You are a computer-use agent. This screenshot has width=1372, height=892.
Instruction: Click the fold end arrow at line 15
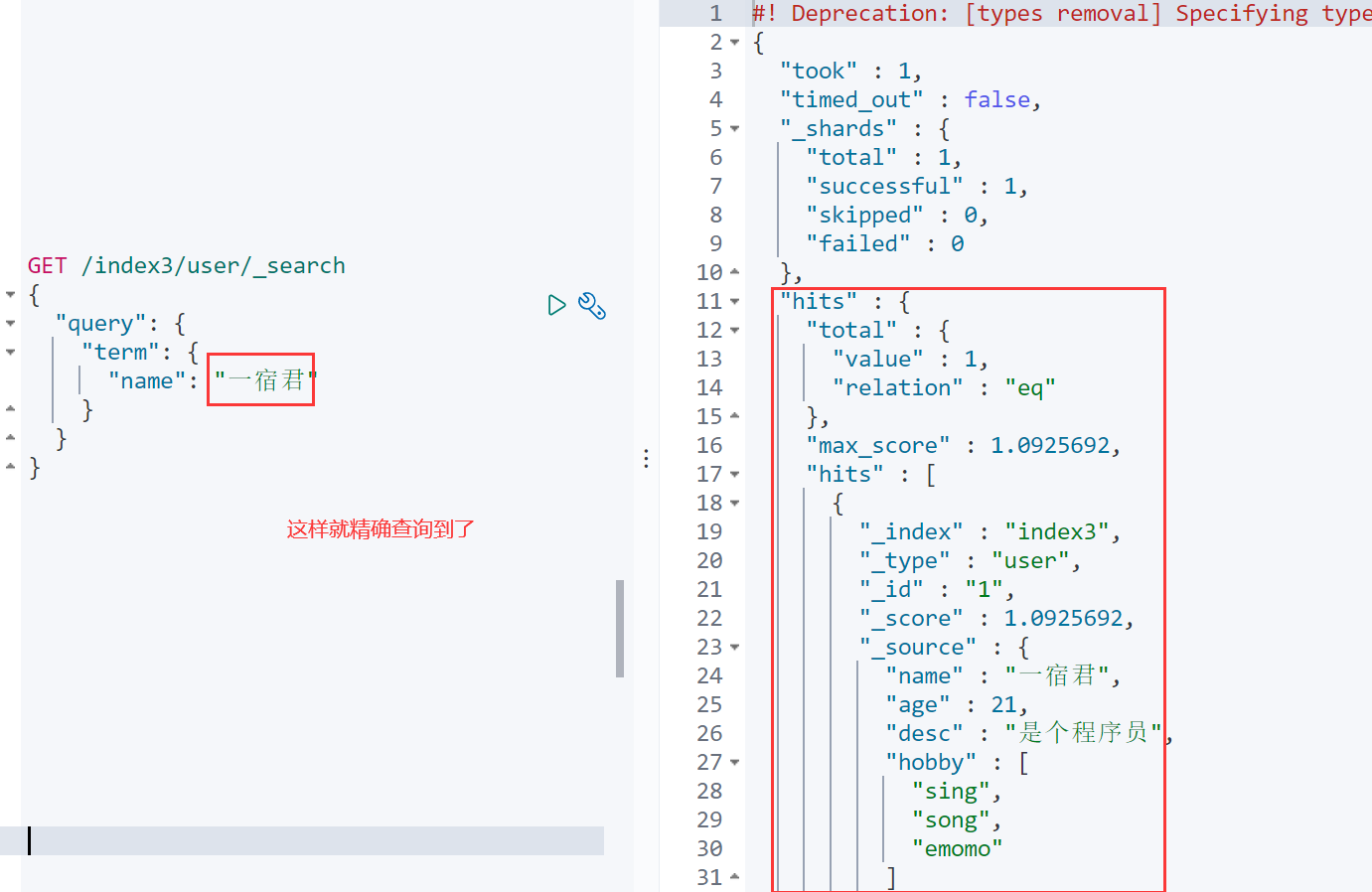pos(735,416)
